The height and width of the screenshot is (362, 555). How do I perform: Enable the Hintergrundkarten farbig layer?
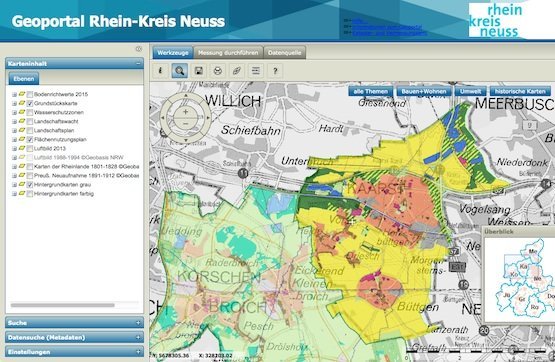pos(30,194)
